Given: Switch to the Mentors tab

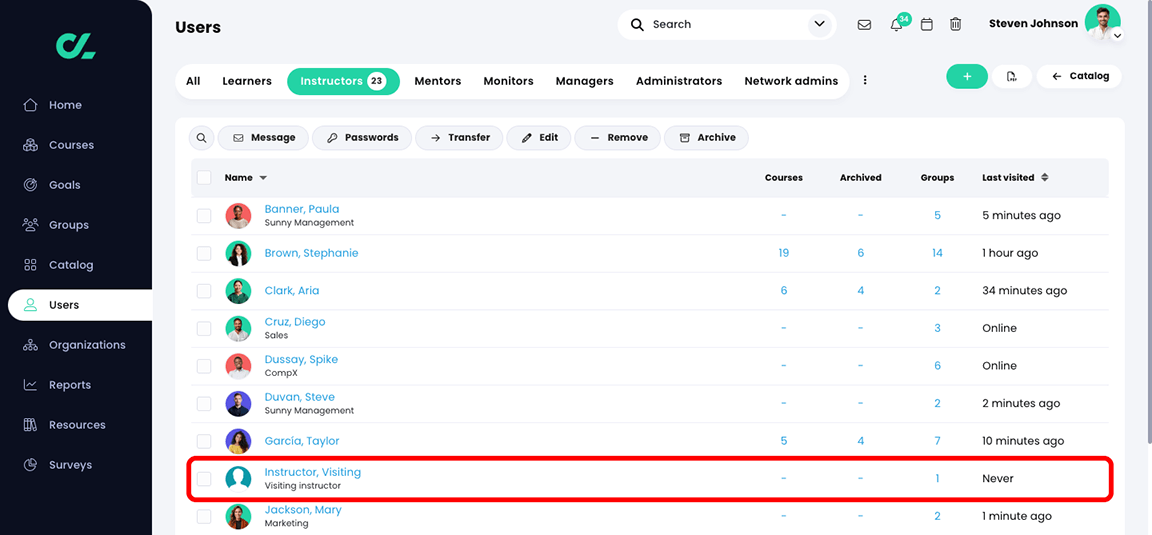Looking at the screenshot, I should [x=438, y=81].
